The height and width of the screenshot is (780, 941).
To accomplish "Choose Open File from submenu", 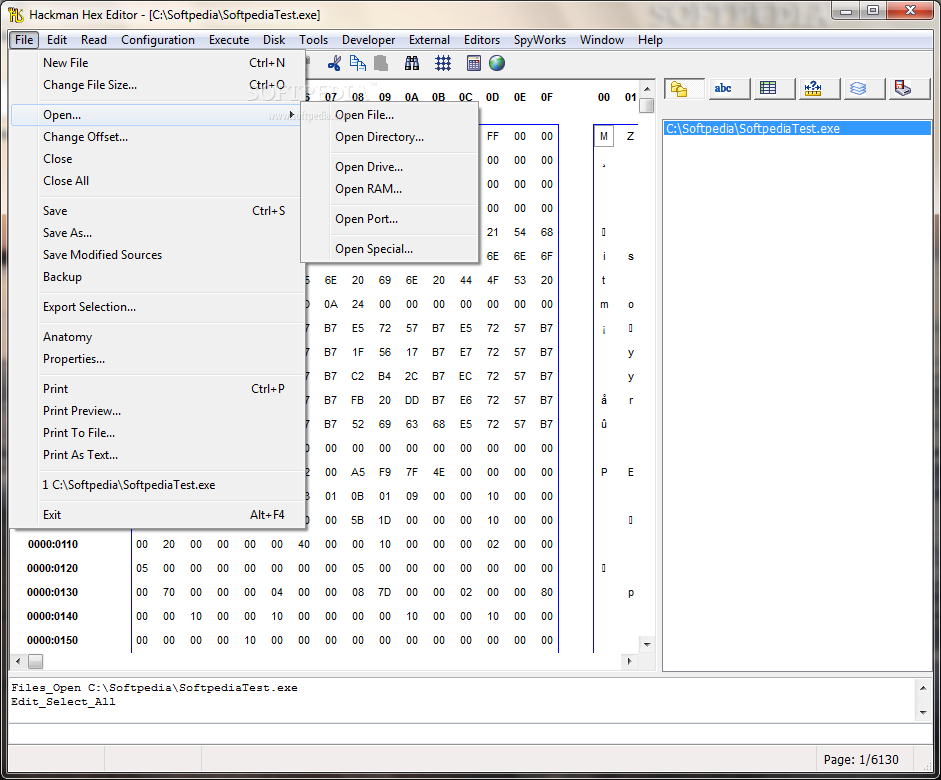I will click(x=389, y=115).
